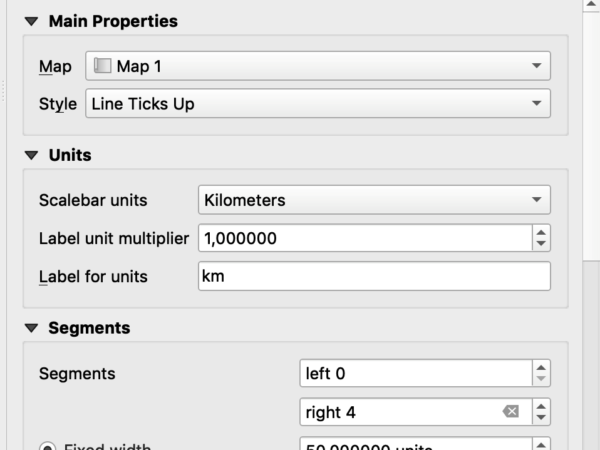The width and height of the screenshot is (600, 450).
Task: Collapse the Units section triangle
Action: click(x=31, y=155)
